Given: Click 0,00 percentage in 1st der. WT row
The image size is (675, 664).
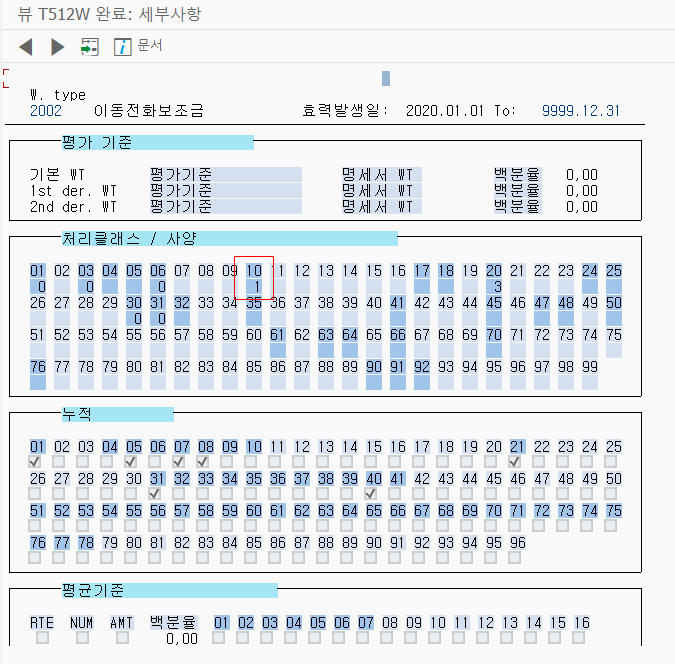Looking at the screenshot, I should (582, 190).
